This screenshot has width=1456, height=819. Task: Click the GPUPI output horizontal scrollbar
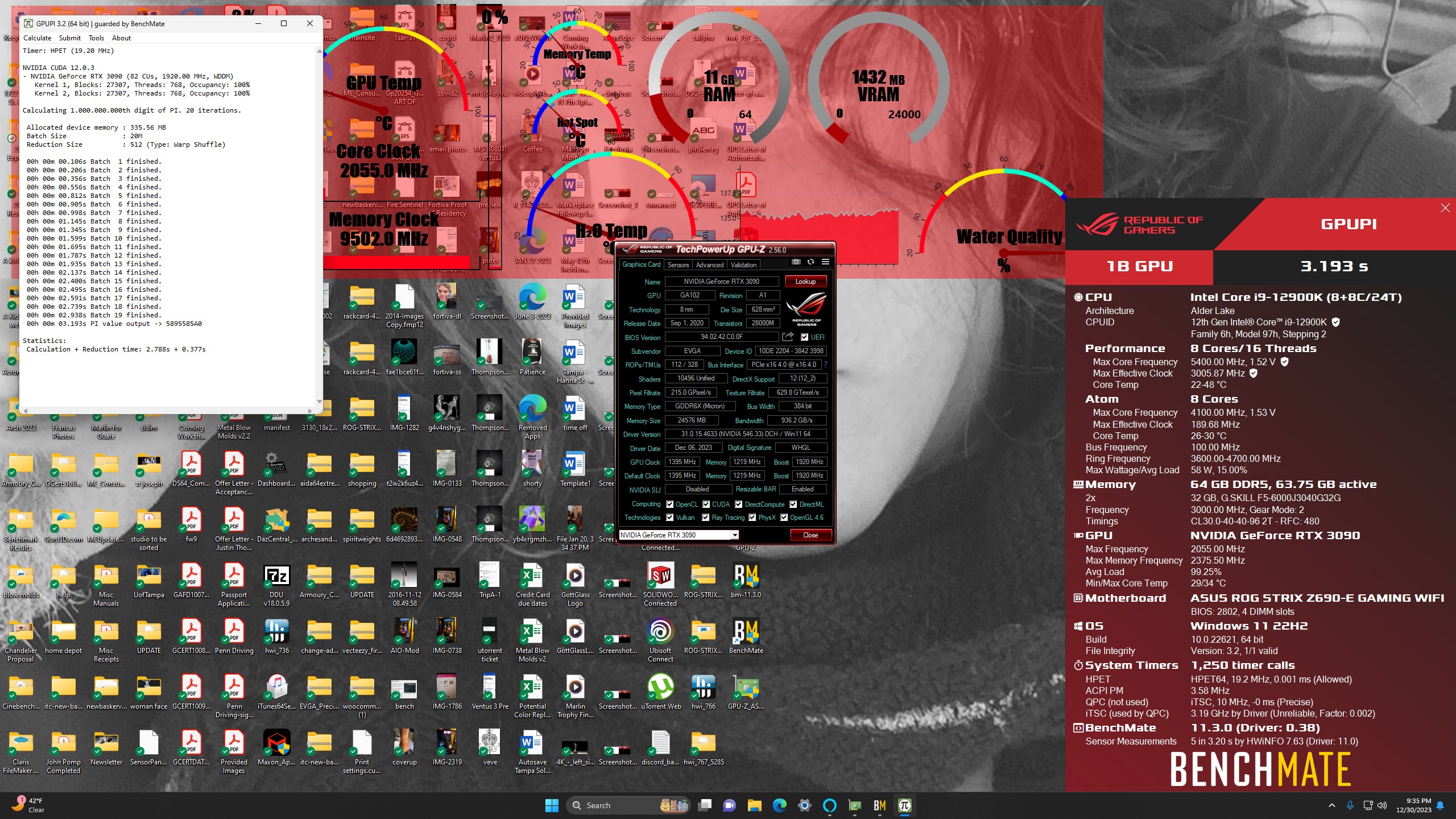point(167,410)
